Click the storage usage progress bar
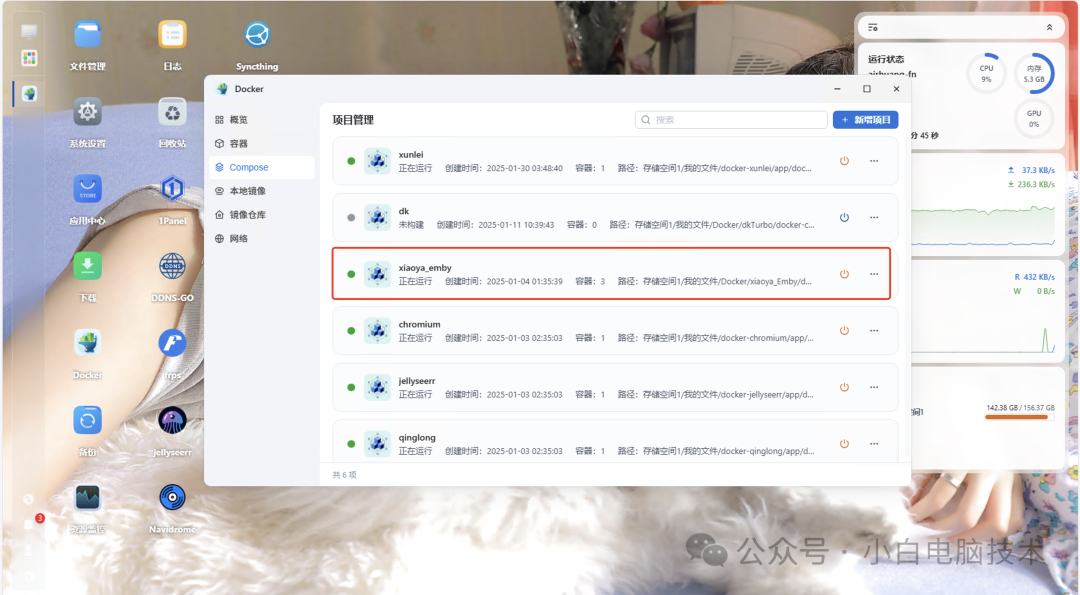 tap(1019, 417)
